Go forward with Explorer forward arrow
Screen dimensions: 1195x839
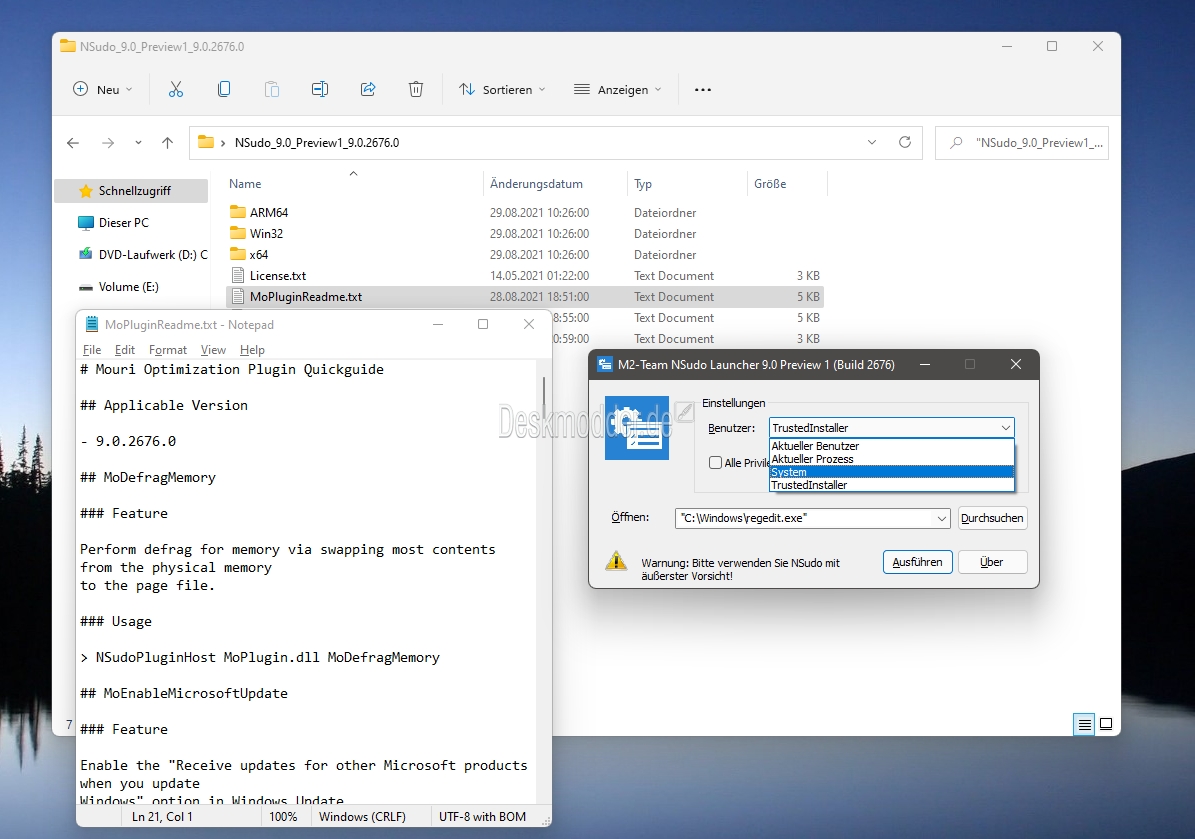pos(108,143)
